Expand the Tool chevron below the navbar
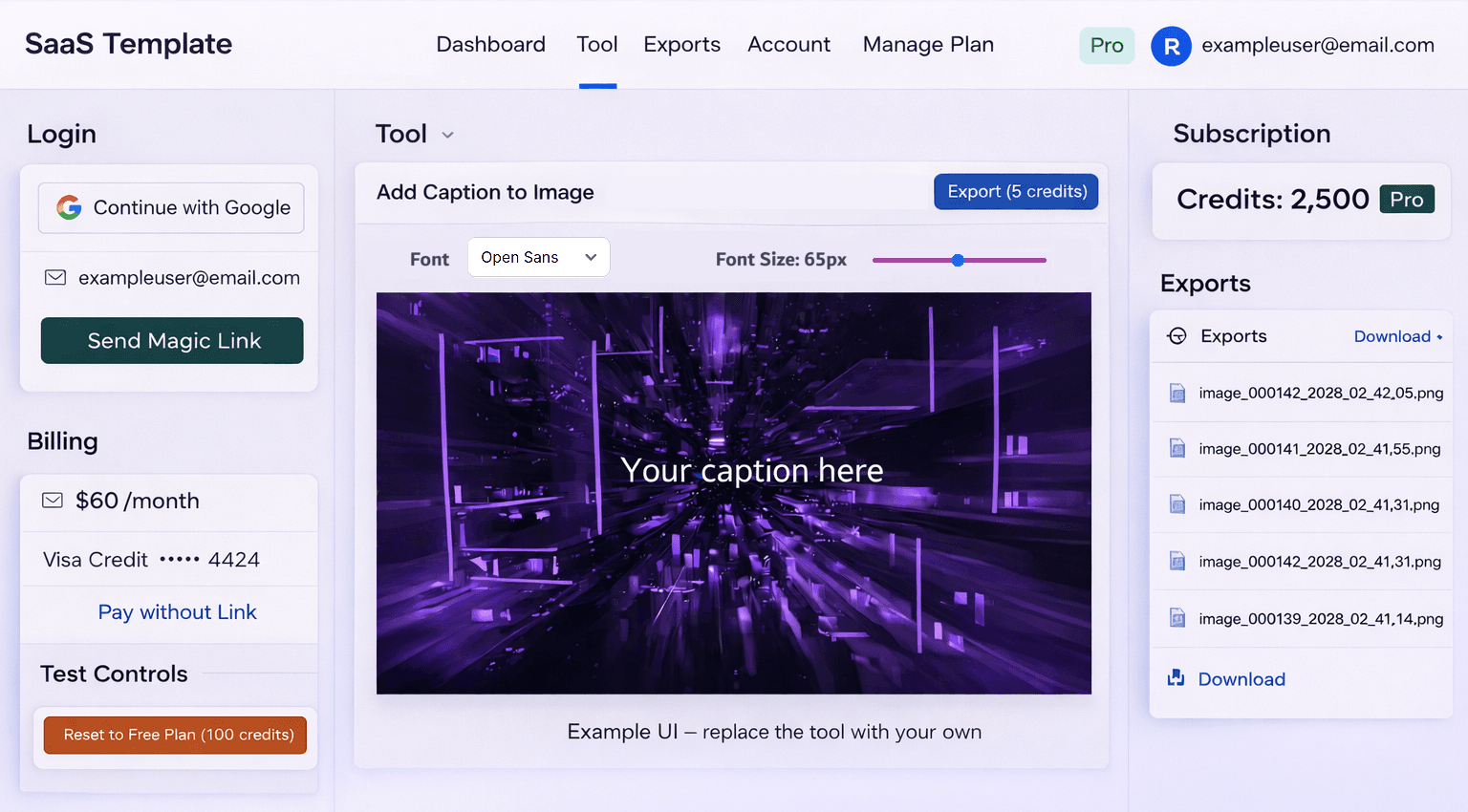1468x812 pixels. coord(447,135)
